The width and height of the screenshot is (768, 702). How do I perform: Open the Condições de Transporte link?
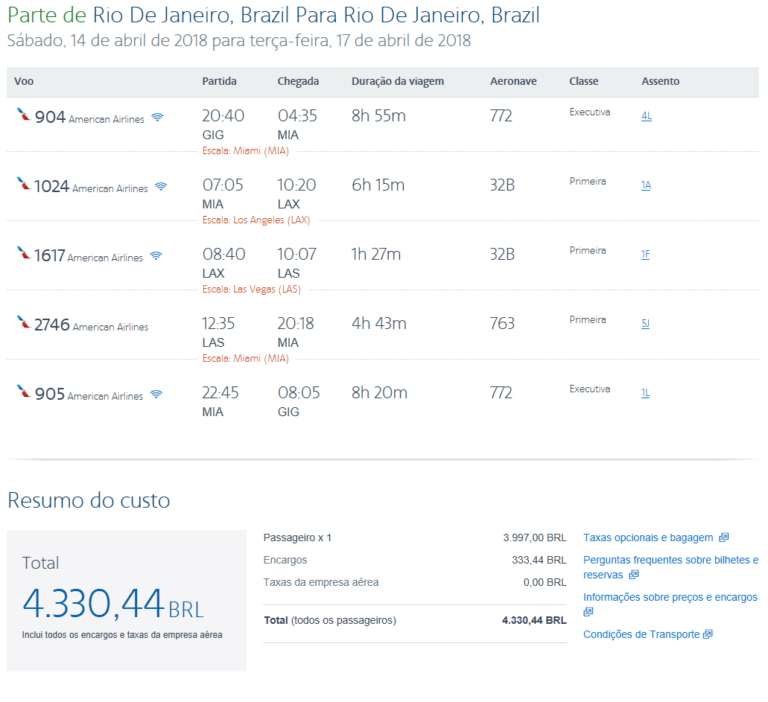(641, 634)
